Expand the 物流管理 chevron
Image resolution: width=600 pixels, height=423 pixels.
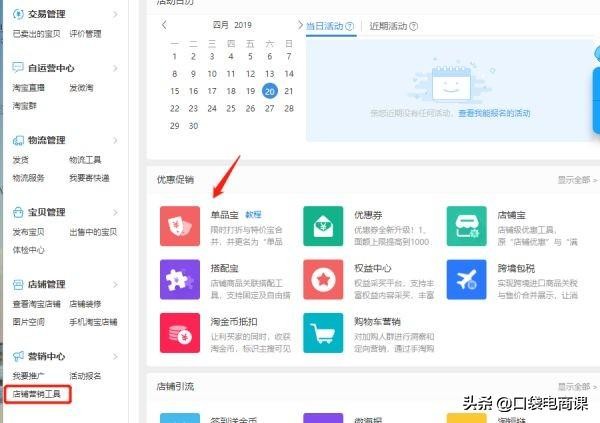point(116,140)
